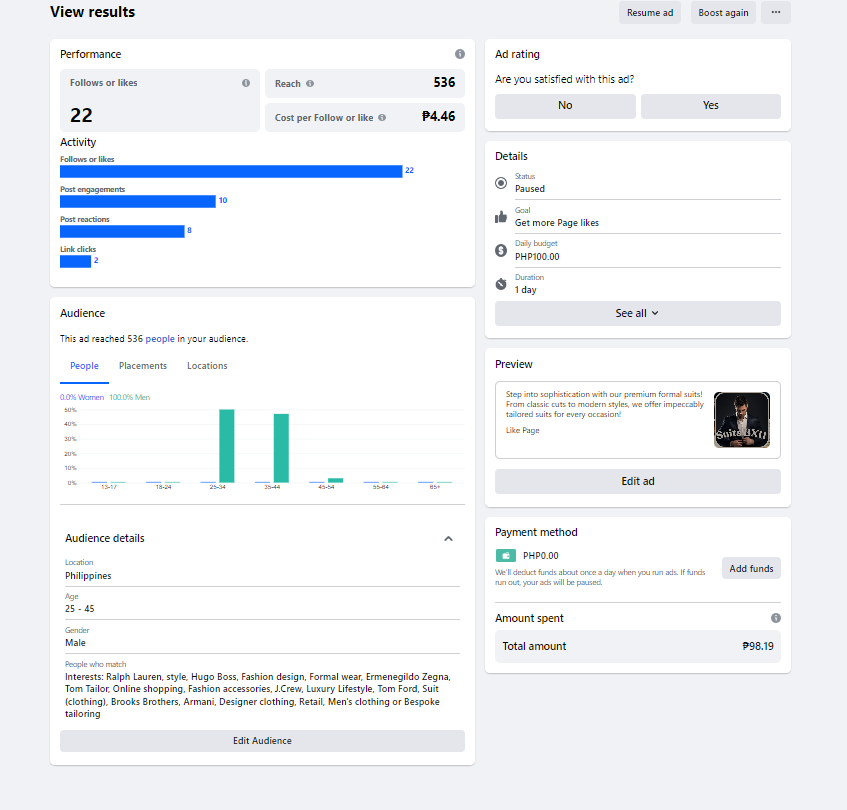Click info icon beside Cost per Follow
The image size is (847, 810).
tap(383, 118)
